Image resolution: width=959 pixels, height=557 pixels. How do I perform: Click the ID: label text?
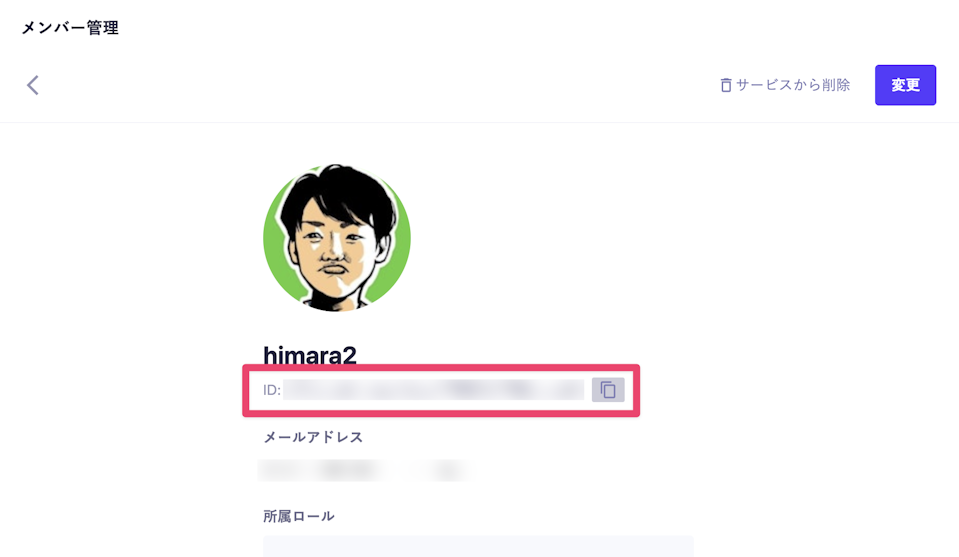[x=271, y=390]
